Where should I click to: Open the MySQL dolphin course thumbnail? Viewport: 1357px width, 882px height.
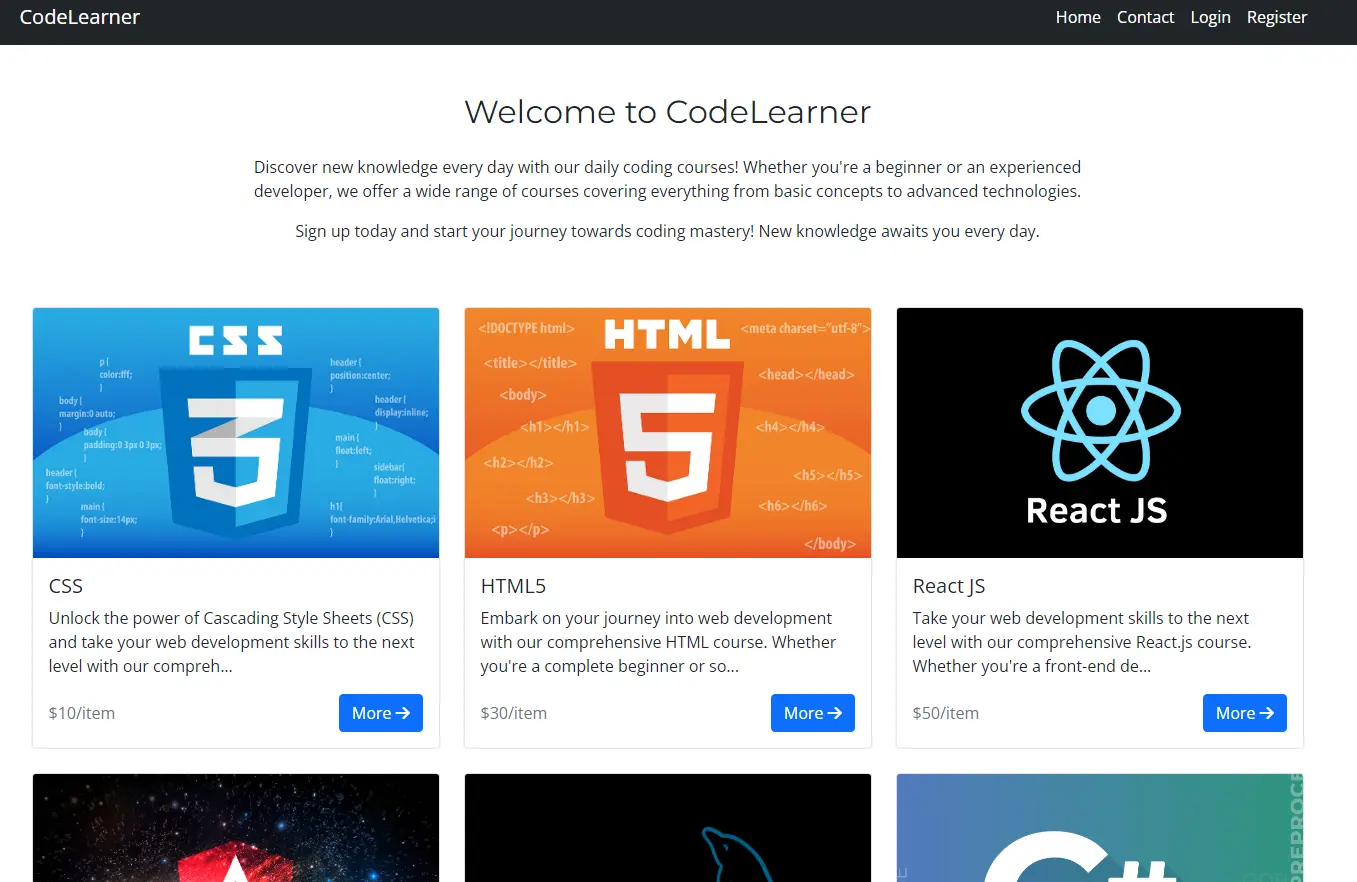pos(668,828)
